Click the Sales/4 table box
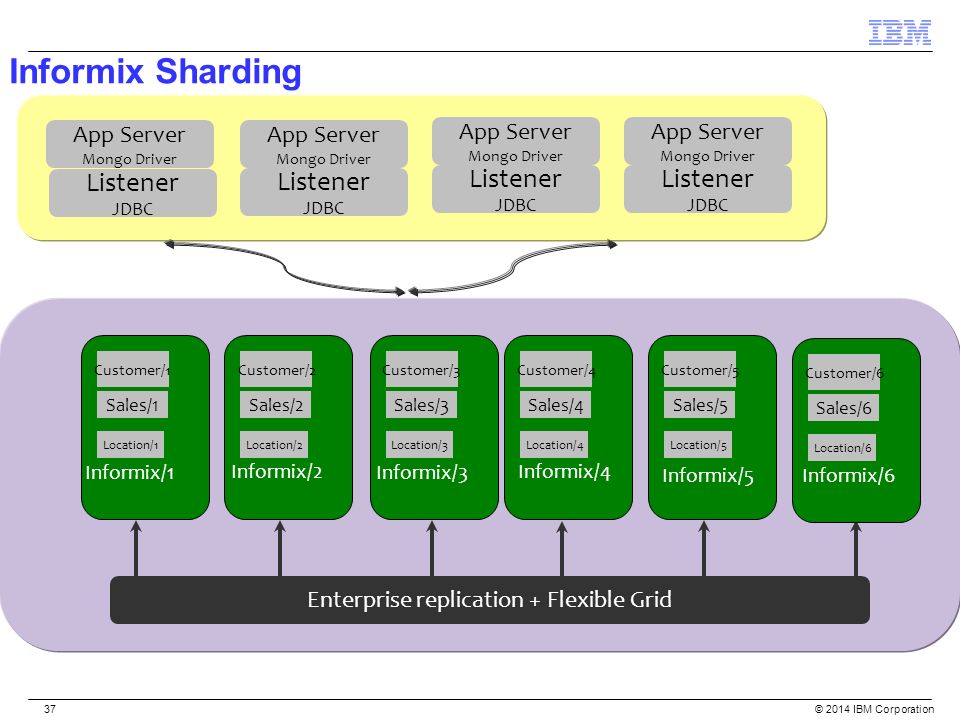The image size is (960, 720). point(555,405)
